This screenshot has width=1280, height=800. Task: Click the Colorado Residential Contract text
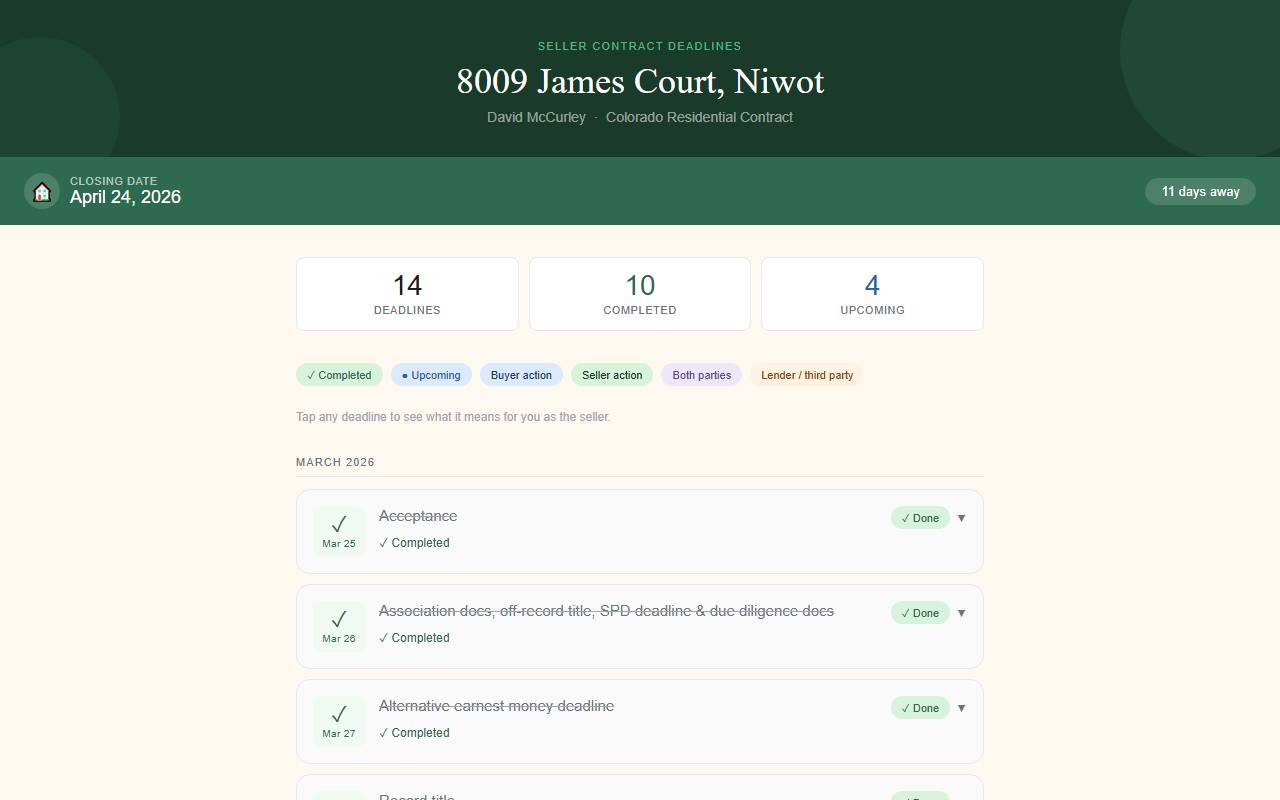pyautogui.click(x=699, y=117)
